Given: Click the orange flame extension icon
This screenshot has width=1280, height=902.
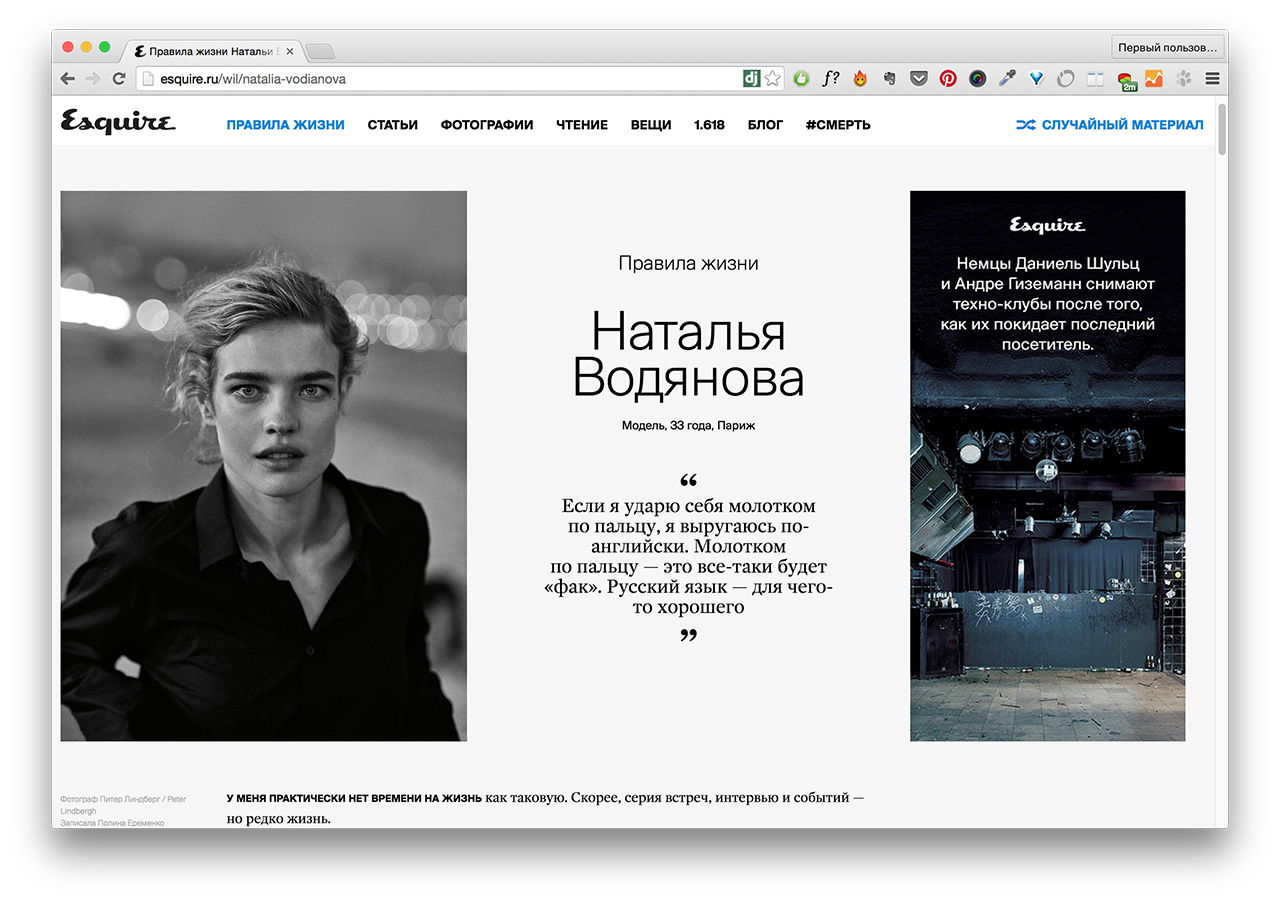Looking at the screenshot, I should (859, 78).
